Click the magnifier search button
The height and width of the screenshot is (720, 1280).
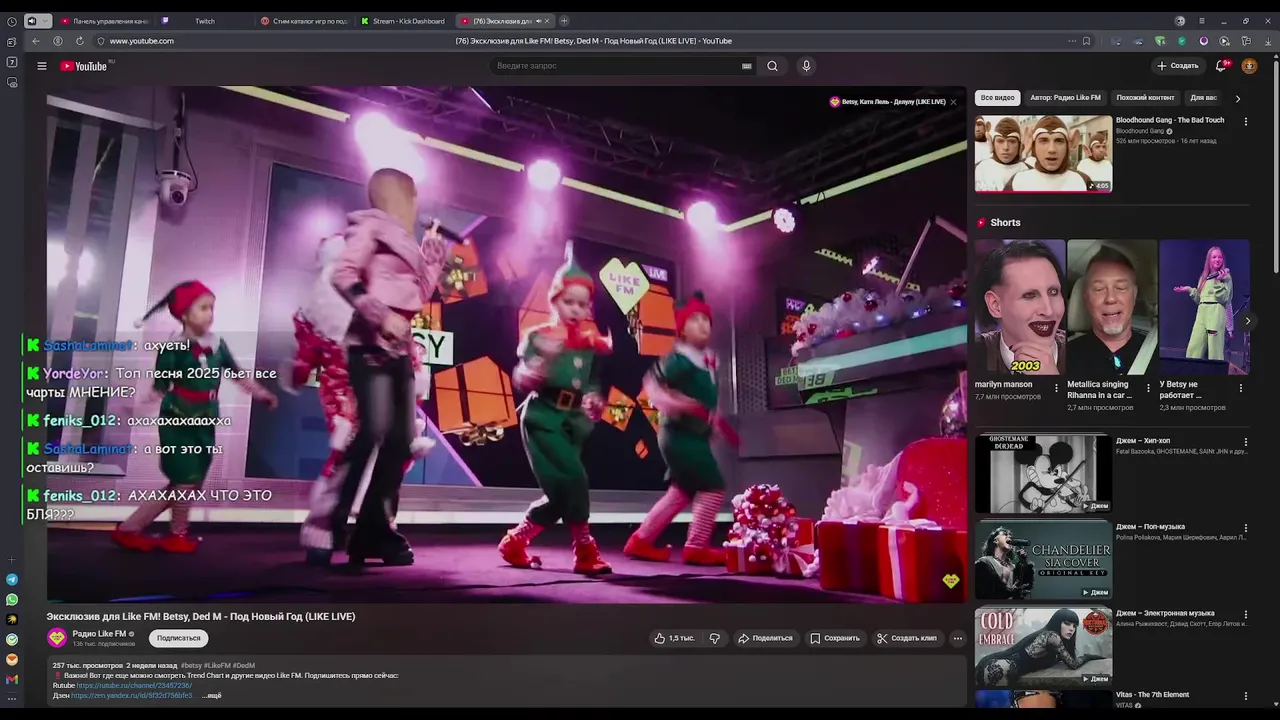point(772,66)
